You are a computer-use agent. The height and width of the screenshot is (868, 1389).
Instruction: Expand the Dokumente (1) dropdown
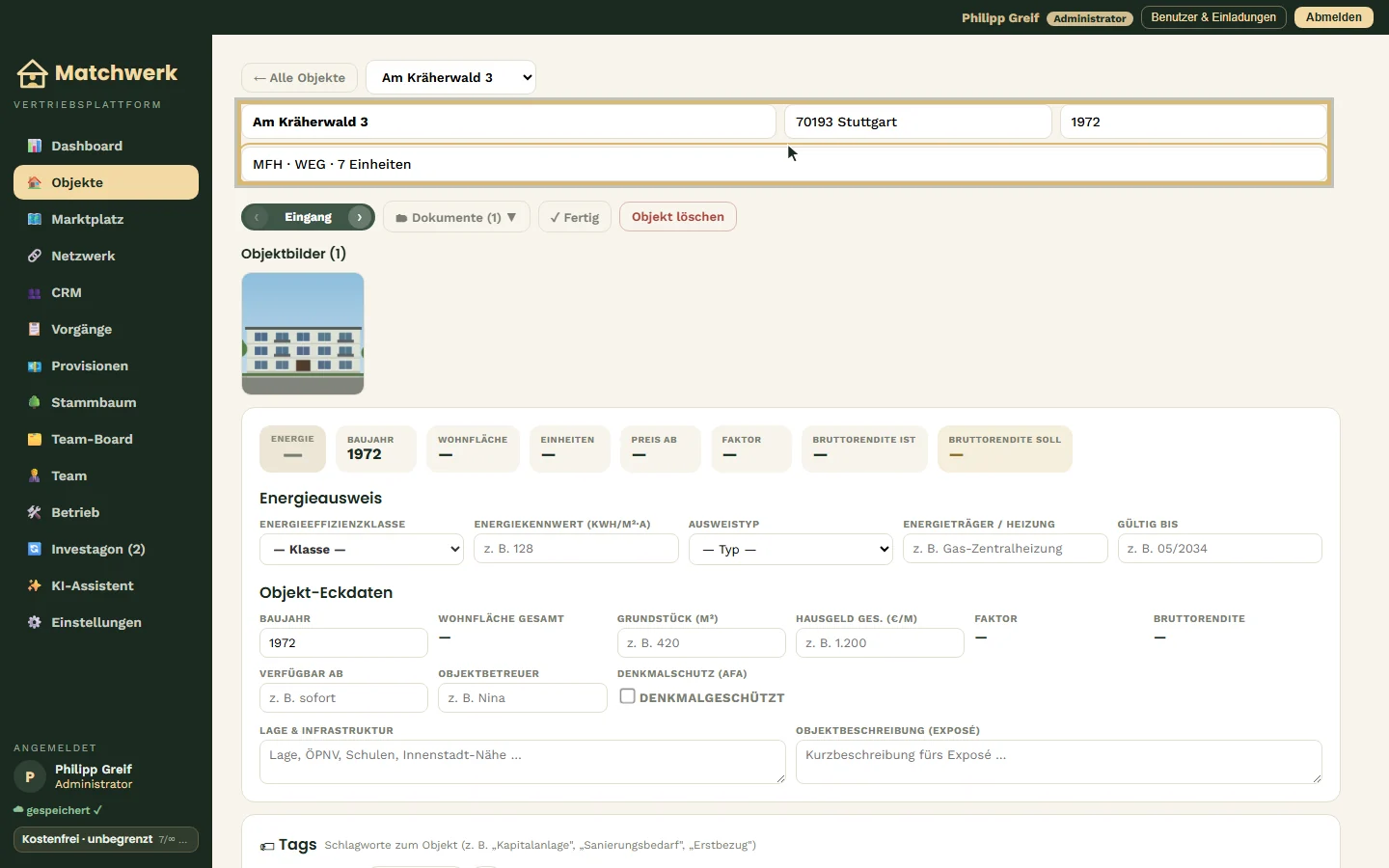click(x=456, y=217)
